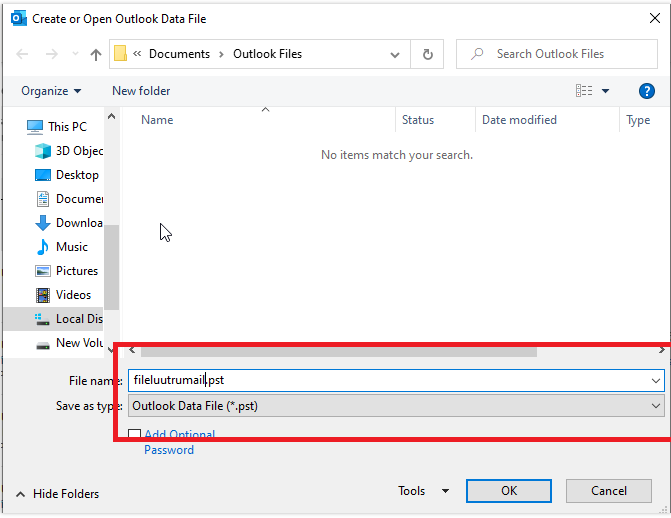Enable the Add Optional Password checkbox
Viewport: 671px width, 518px height.
pyautogui.click(x=134, y=435)
